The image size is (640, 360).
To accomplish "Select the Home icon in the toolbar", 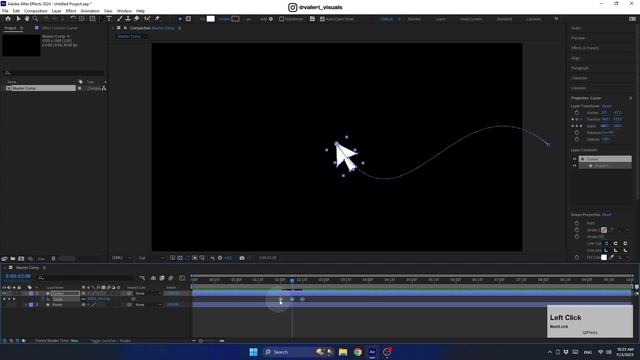I will tap(8, 19).
